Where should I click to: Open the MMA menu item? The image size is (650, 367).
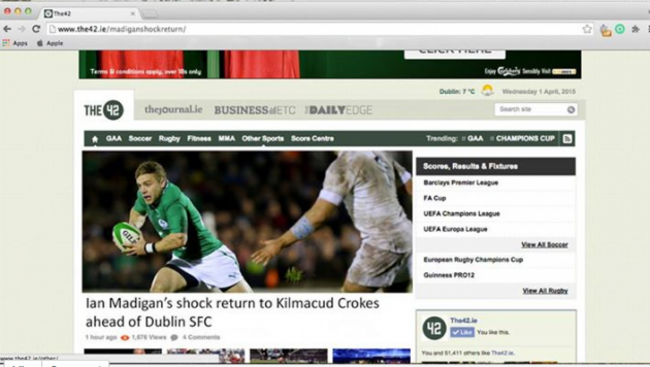[x=227, y=139]
